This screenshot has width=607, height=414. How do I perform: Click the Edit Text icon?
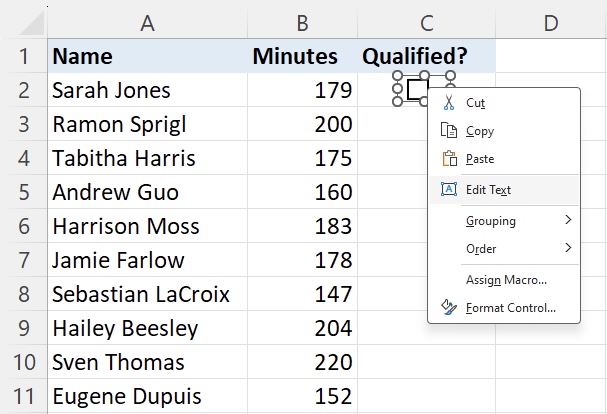click(449, 189)
